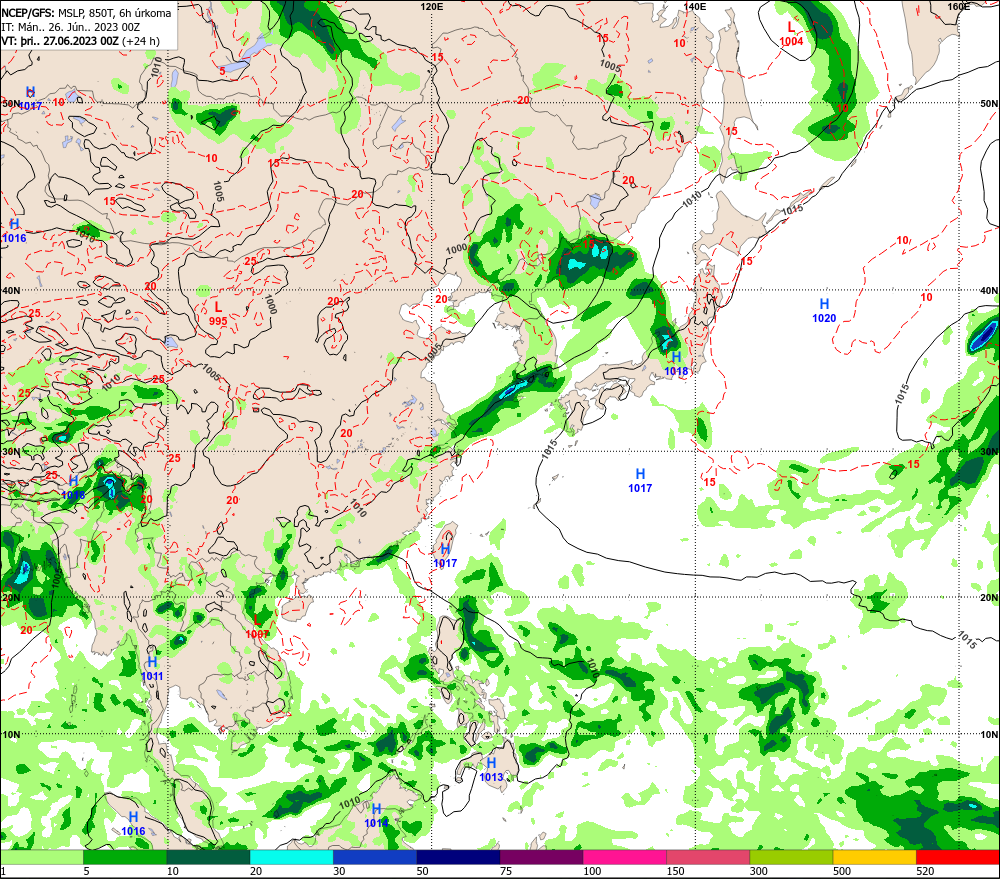Click the legend value 75
1000x879 pixels.
[x=506, y=871]
